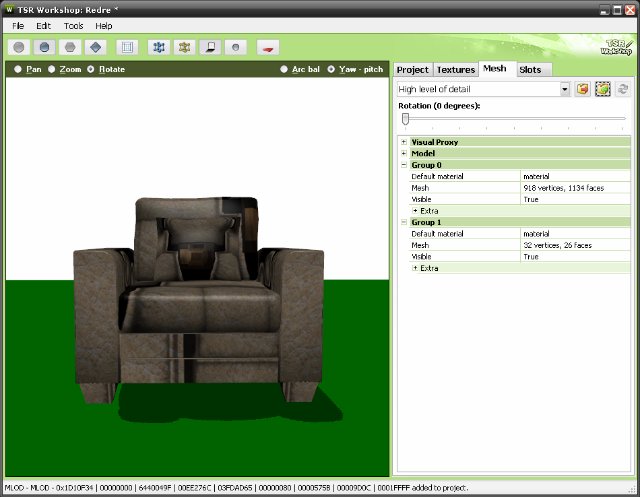Open the File menu
The image size is (640, 497).
[18, 26]
